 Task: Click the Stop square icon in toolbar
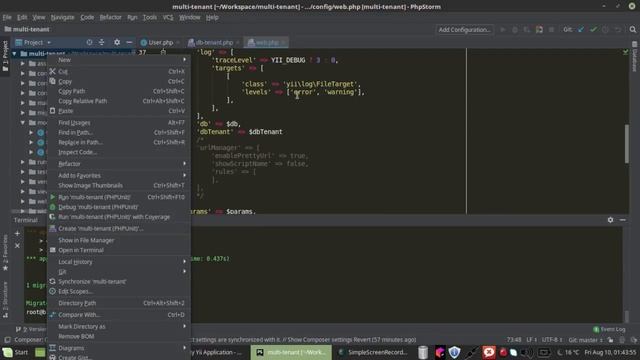pyautogui.click(x=551, y=29)
